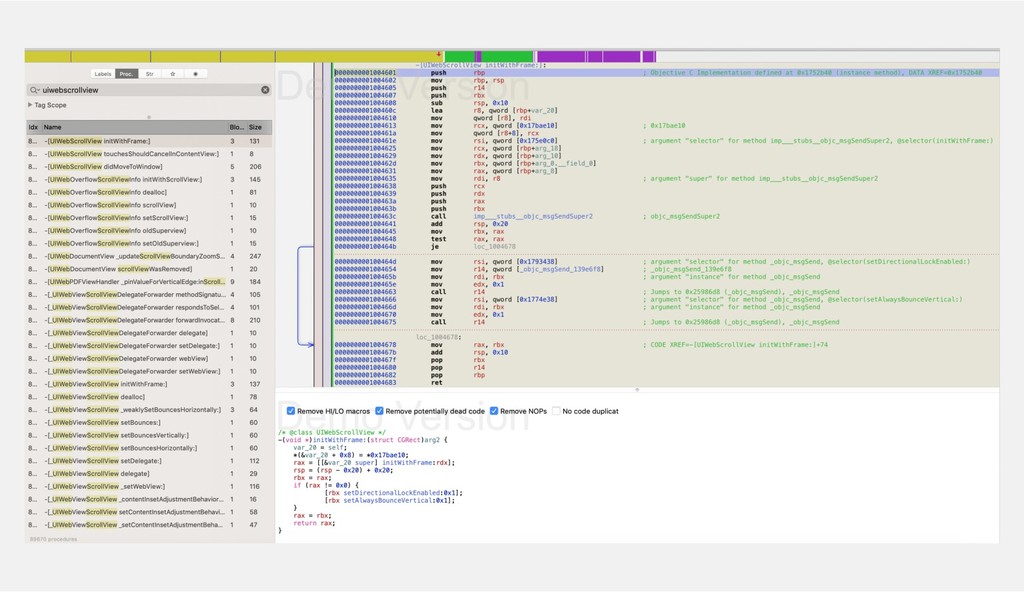Select -[UIWebScrollView initWithFrame:] procedure row
This screenshot has height=592, width=1024.
149,141
